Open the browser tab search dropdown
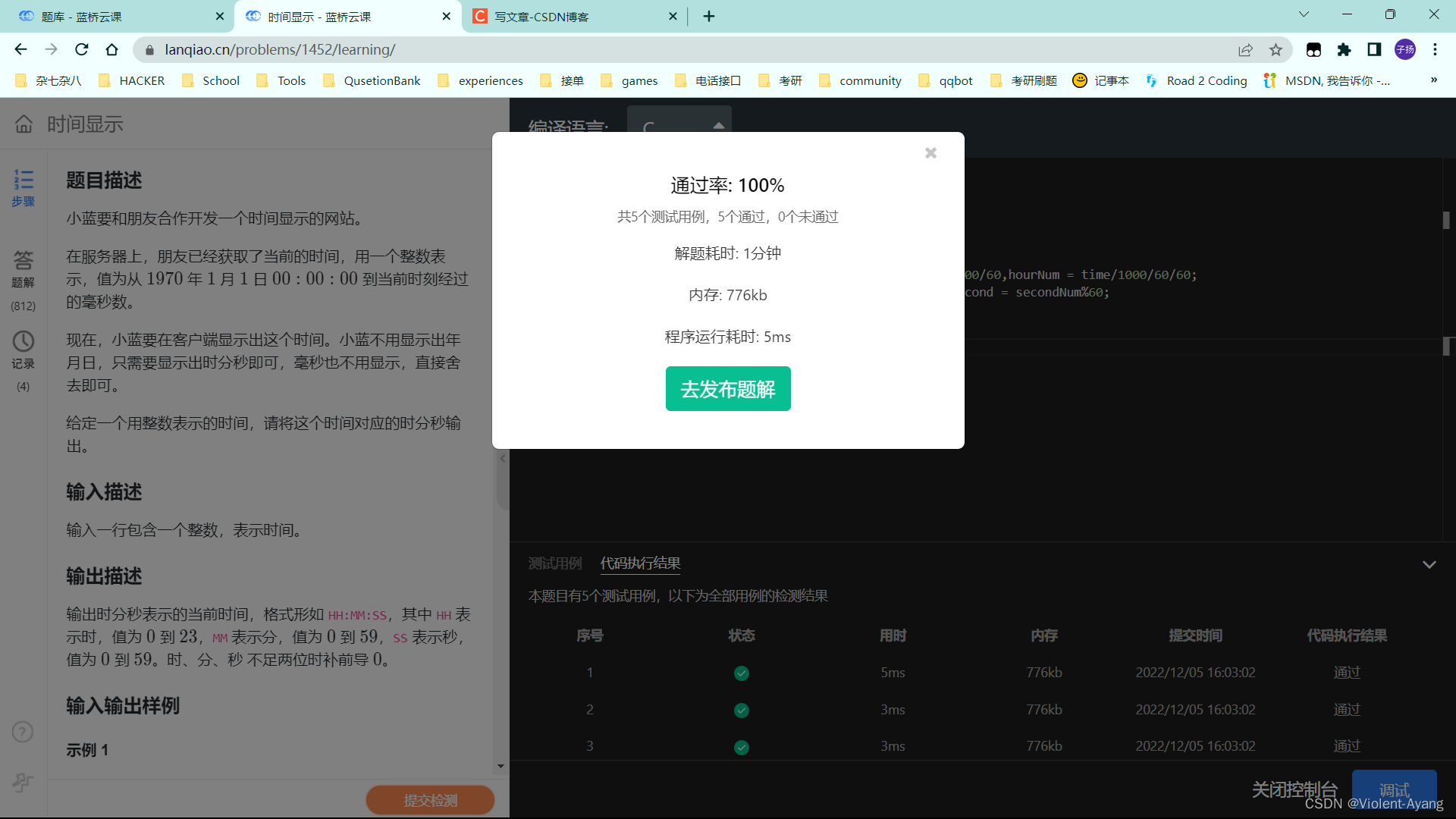 click(x=1304, y=14)
